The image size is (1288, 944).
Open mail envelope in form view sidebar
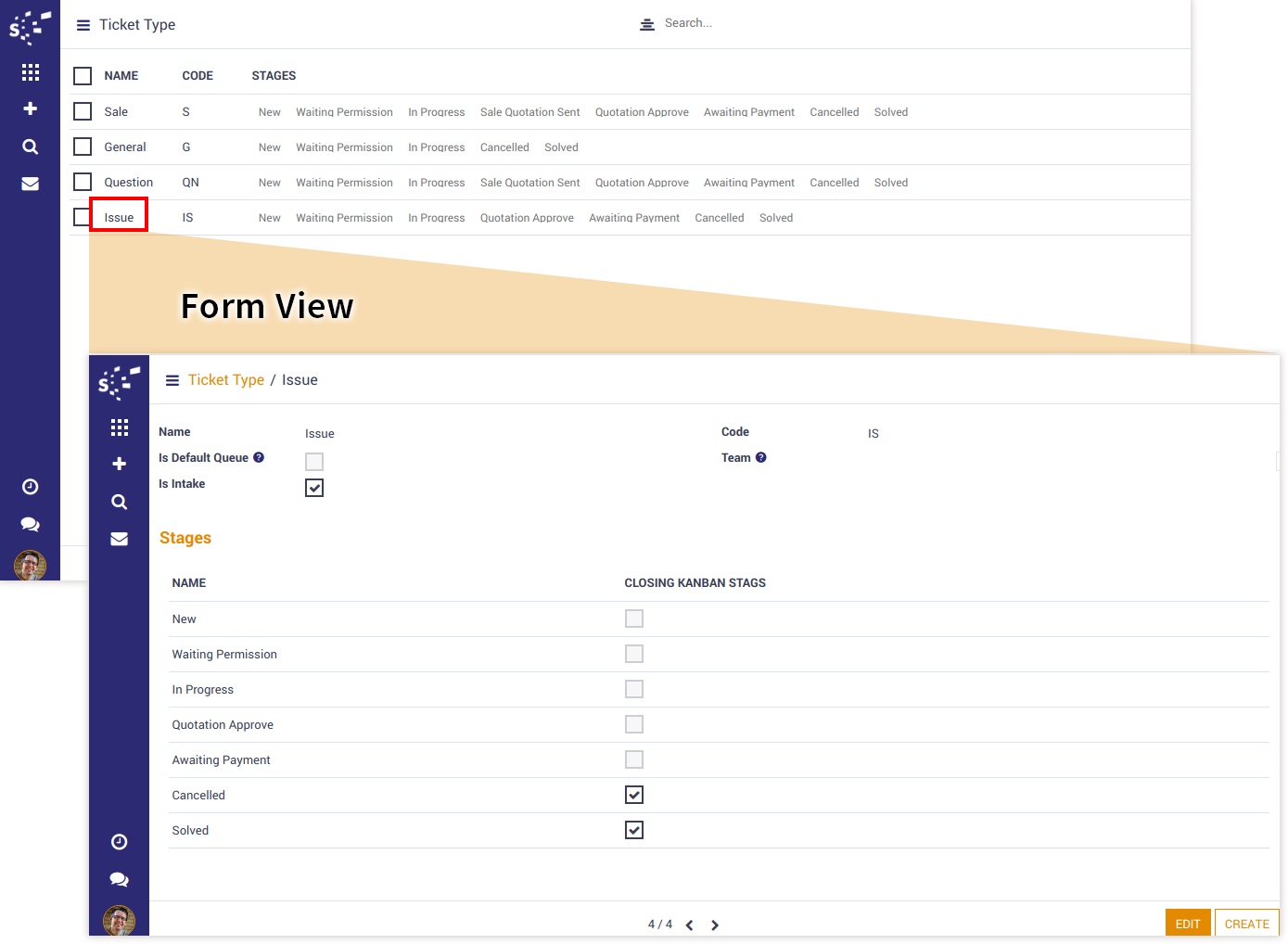(119, 539)
